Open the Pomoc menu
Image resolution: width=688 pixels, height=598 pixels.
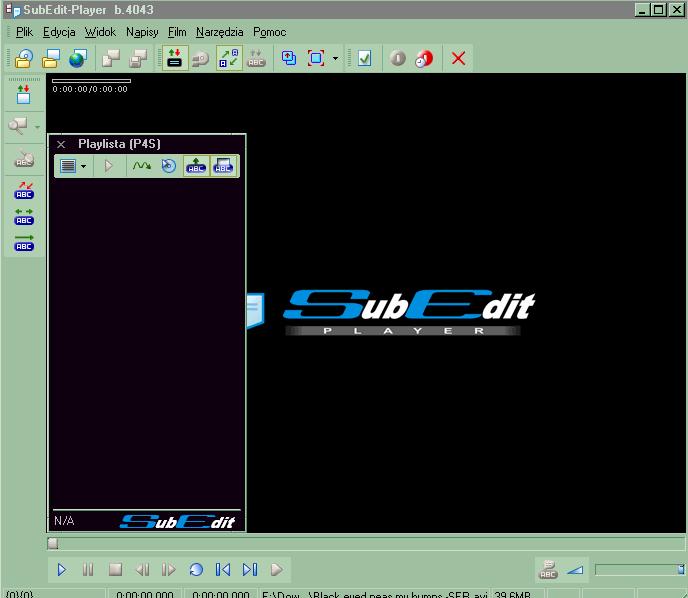coord(269,32)
